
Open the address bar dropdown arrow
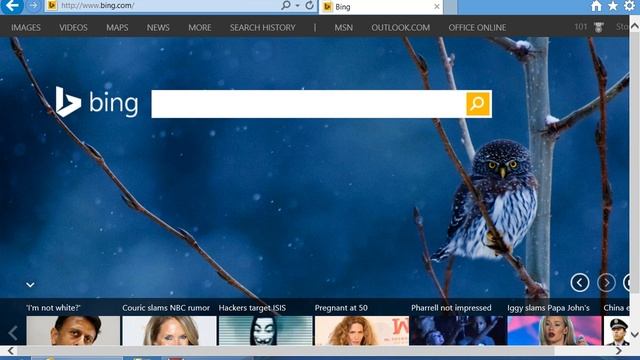tap(297, 5)
